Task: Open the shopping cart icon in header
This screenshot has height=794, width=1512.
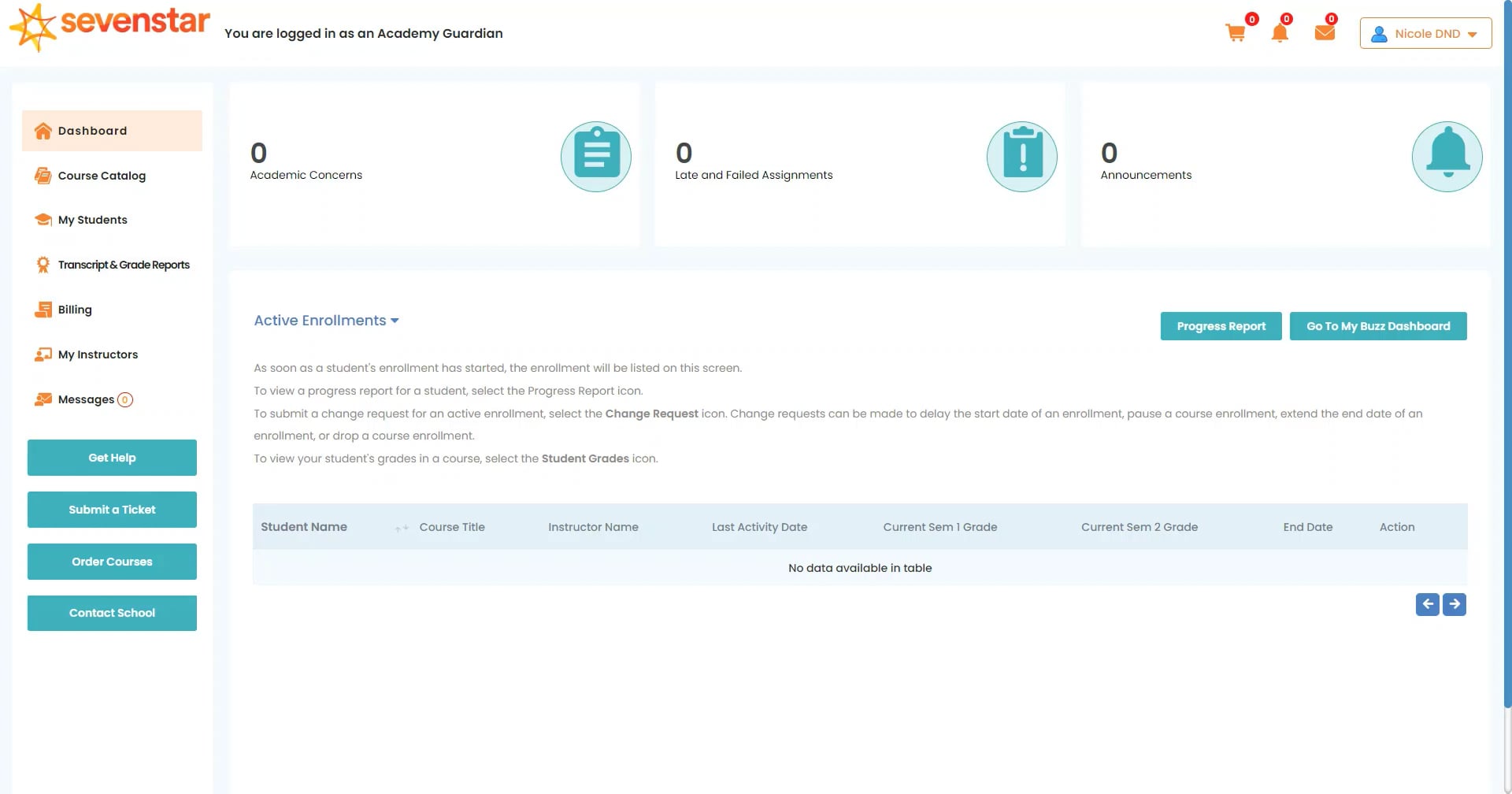Action: point(1236,32)
